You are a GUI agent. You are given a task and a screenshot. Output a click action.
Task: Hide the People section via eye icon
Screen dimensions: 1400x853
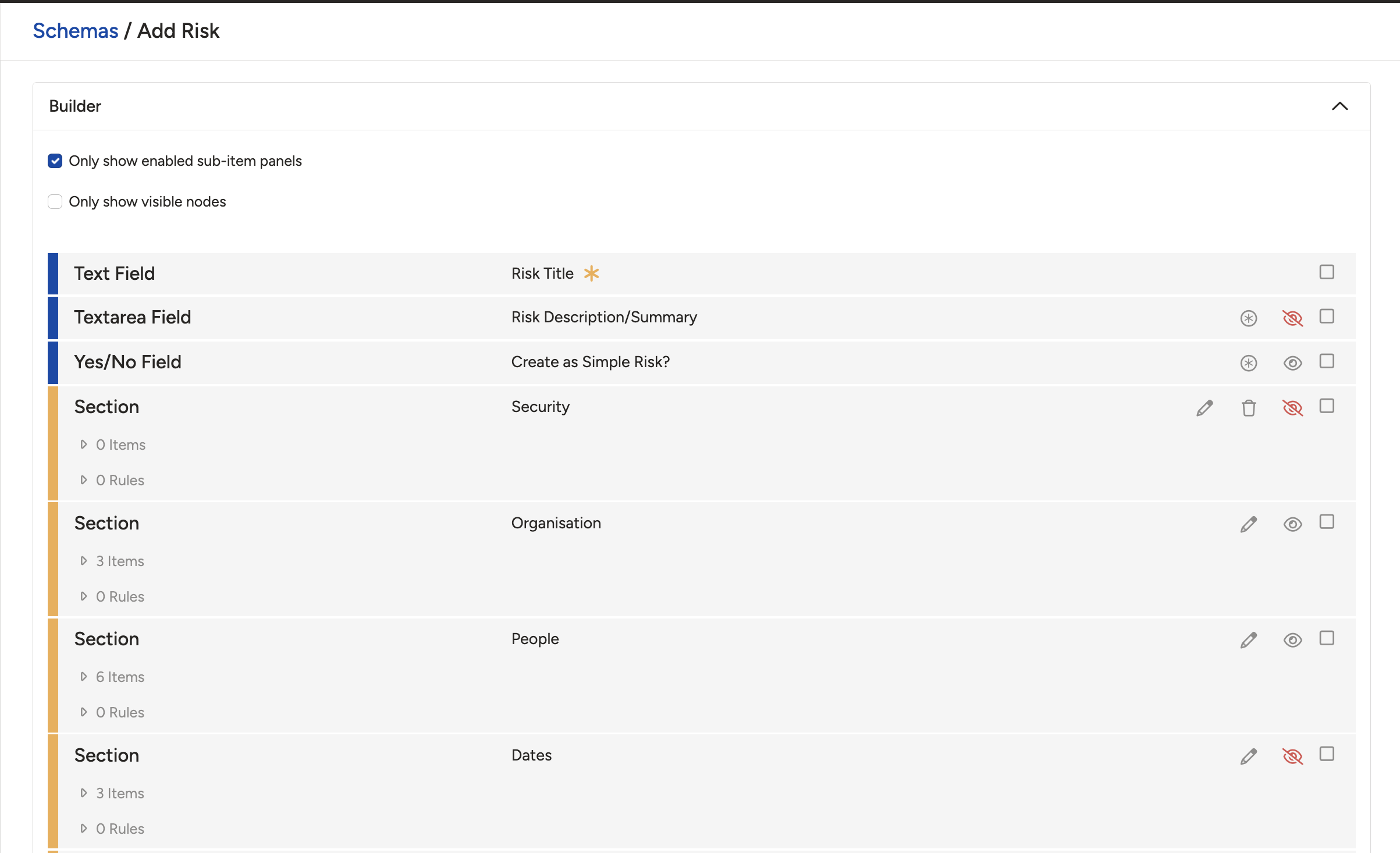pos(1292,640)
